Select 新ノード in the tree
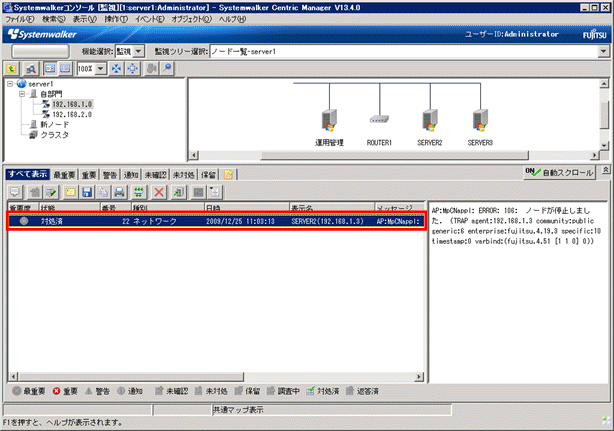614x431 pixels. pyautogui.click(x=54, y=124)
